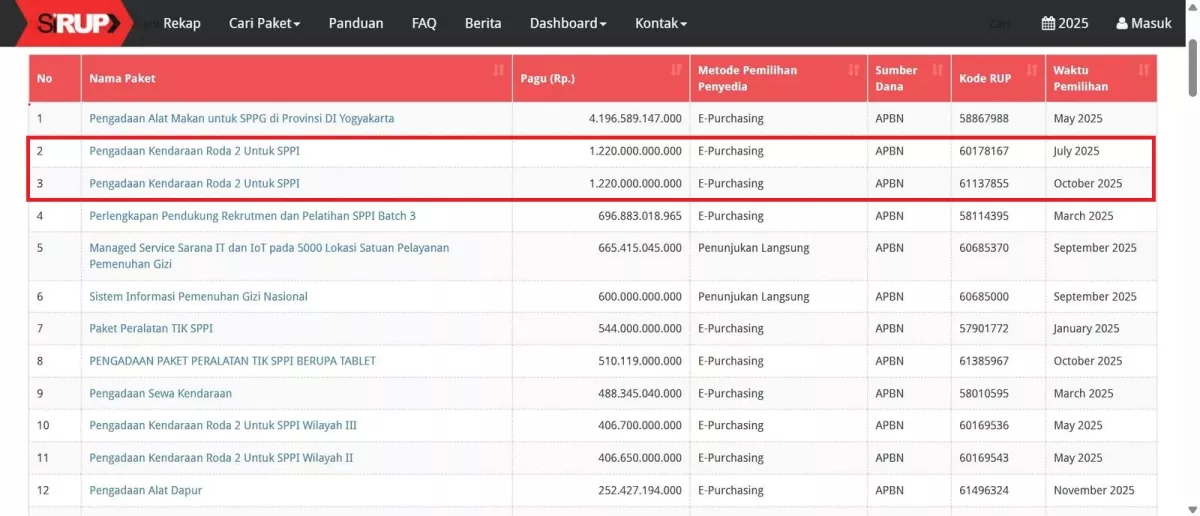Open Pengadaan Alat Dapur package link
Screen dimensions: 1200x516
point(145,491)
